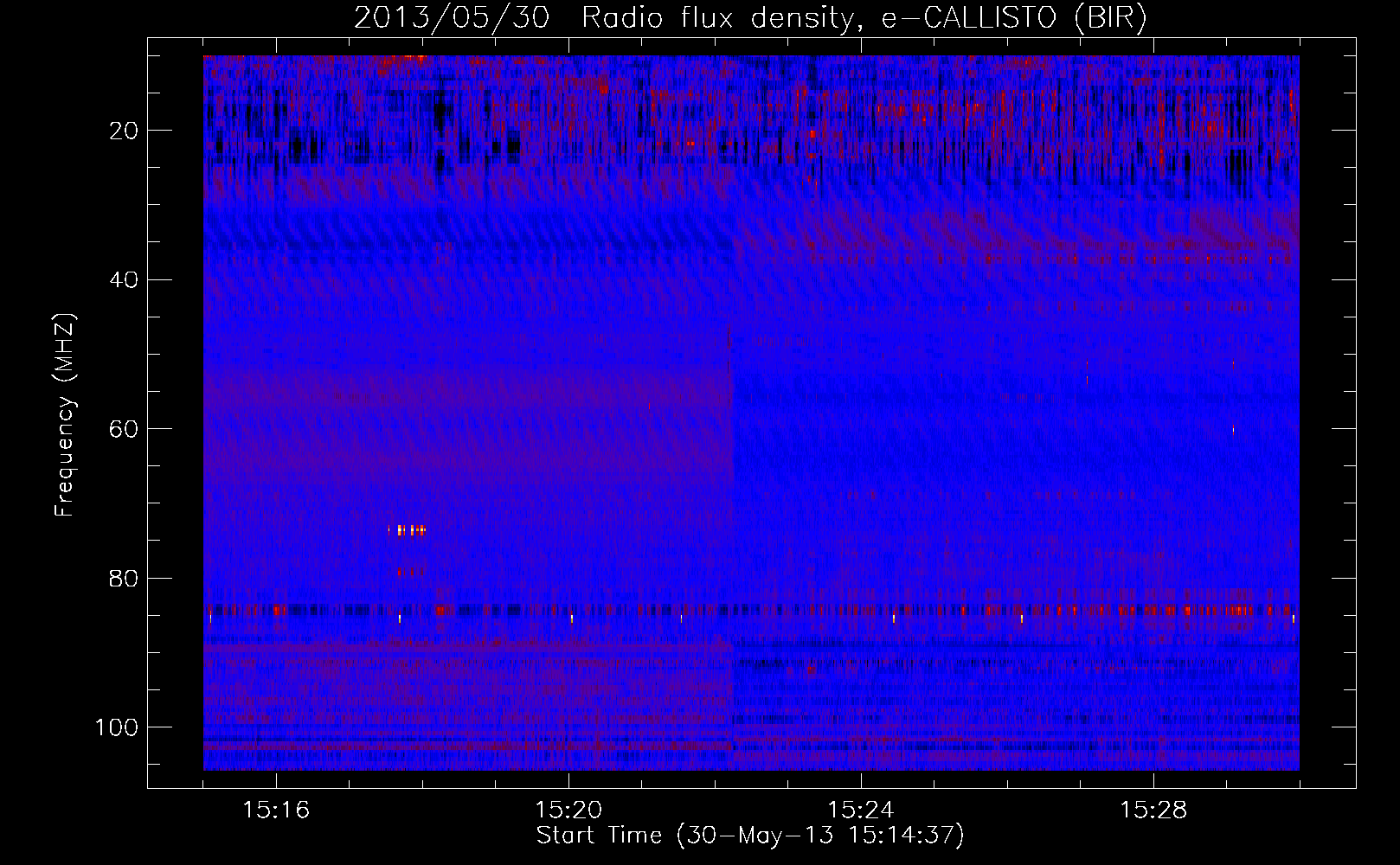This screenshot has height=865, width=1400.
Task: Click the 80 frequency tick label
Action: pos(125,578)
